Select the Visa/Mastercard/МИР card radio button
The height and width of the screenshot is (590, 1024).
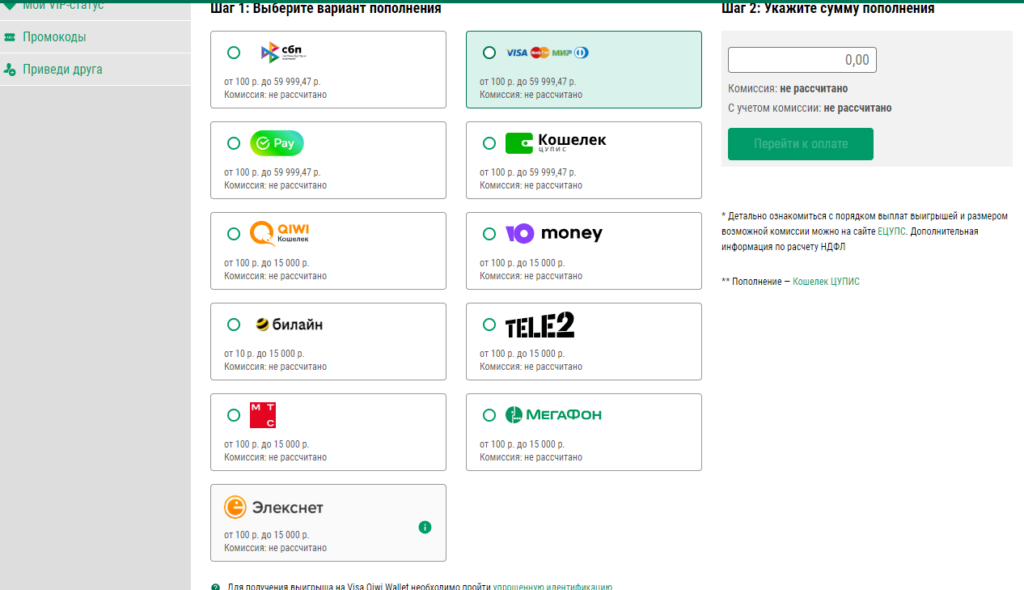pos(488,53)
